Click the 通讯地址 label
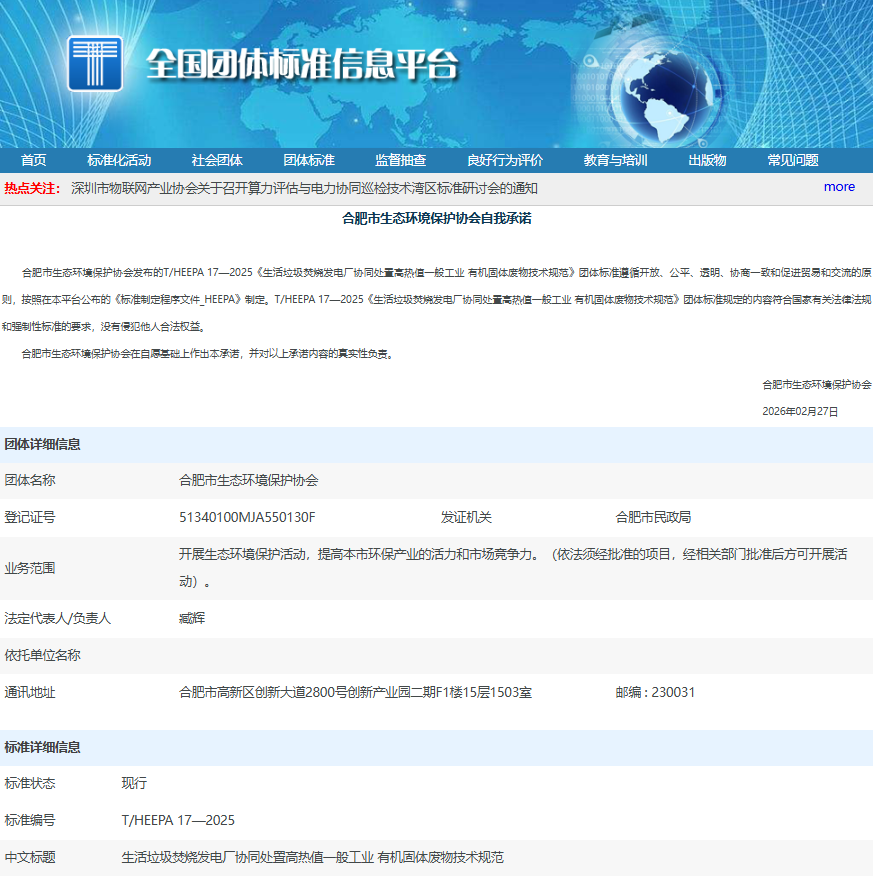Viewport: 873px width, 878px height. [x=30, y=693]
